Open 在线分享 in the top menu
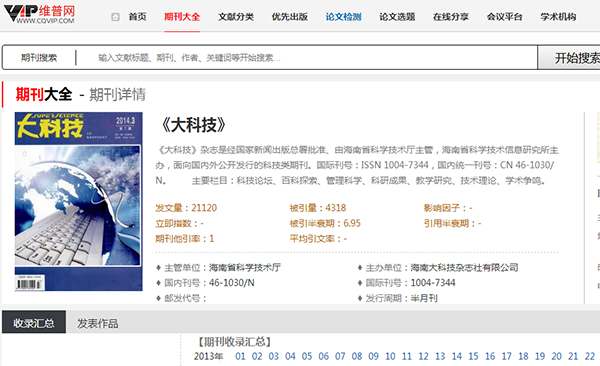600x366 pixels. point(451,17)
